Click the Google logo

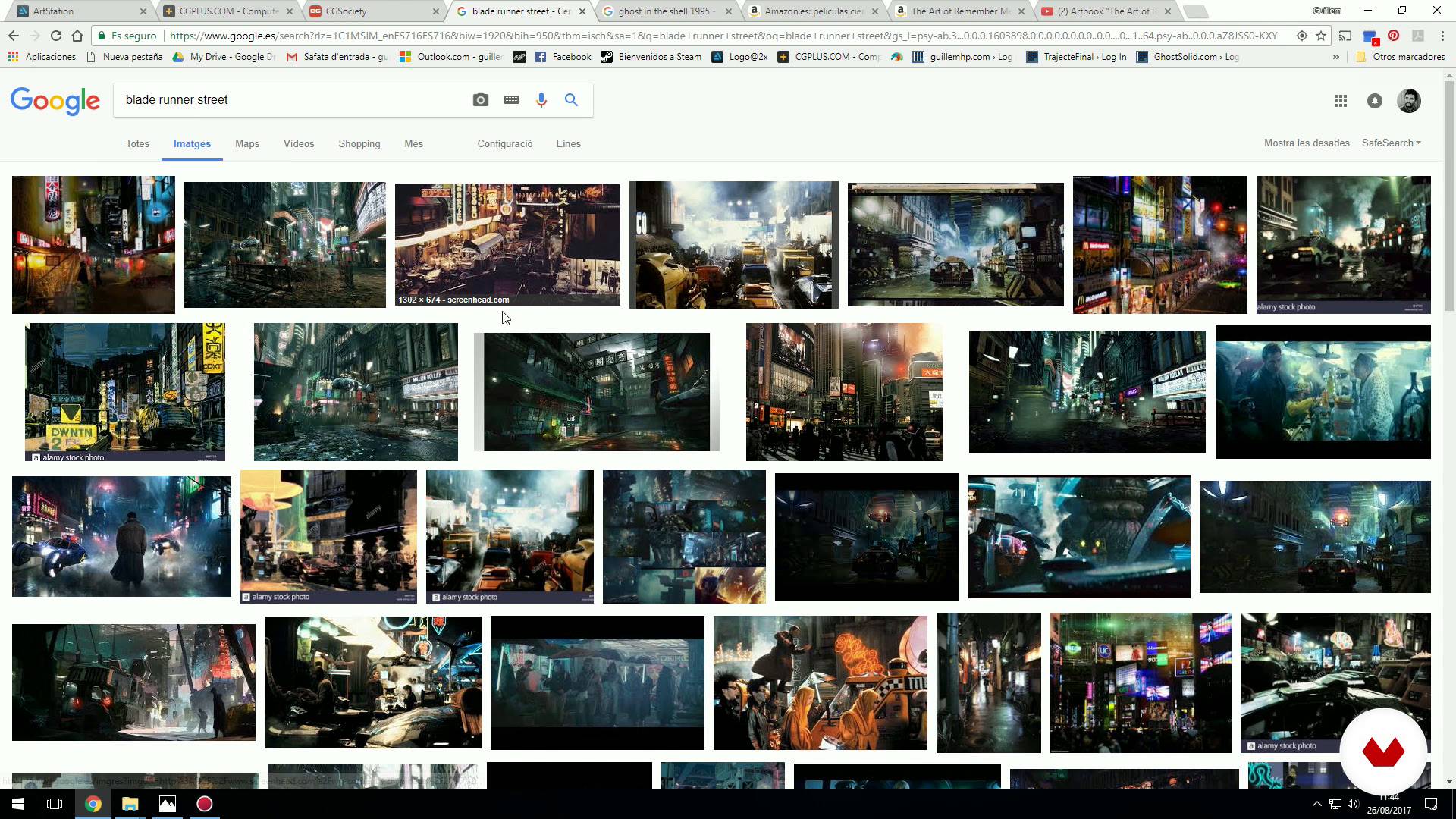click(x=55, y=101)
